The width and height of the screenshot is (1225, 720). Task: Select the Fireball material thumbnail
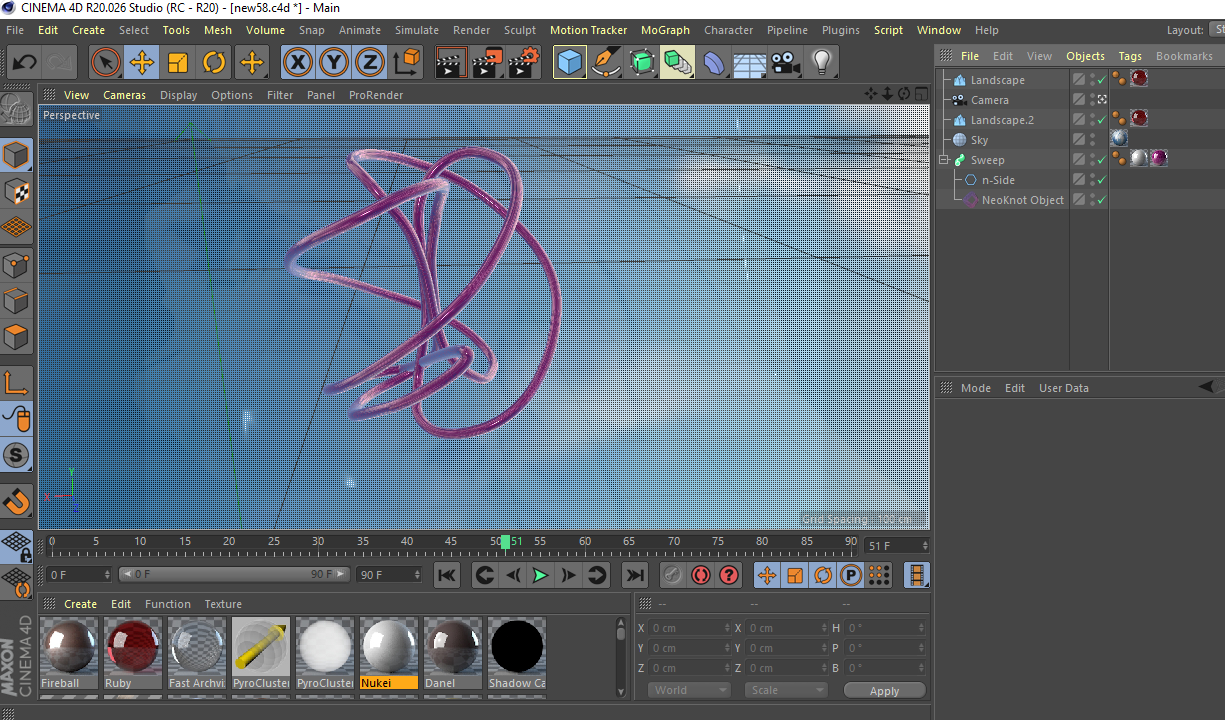(x=69, y=653)
